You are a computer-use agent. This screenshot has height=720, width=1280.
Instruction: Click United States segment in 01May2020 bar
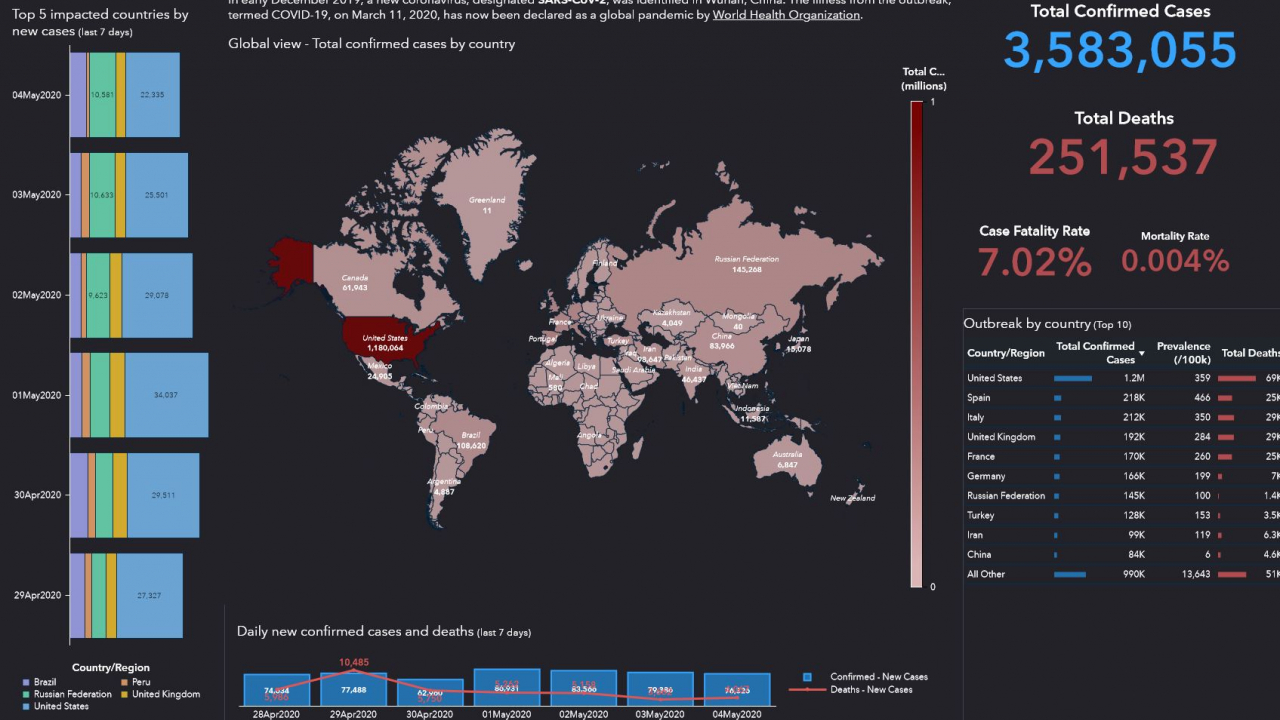coord(166,395)
